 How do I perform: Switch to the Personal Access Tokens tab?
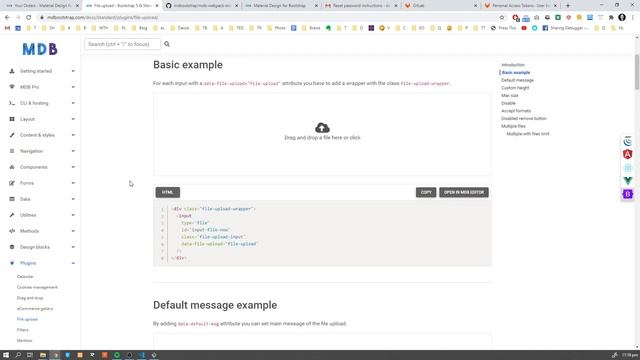click(x=520, y=6)
